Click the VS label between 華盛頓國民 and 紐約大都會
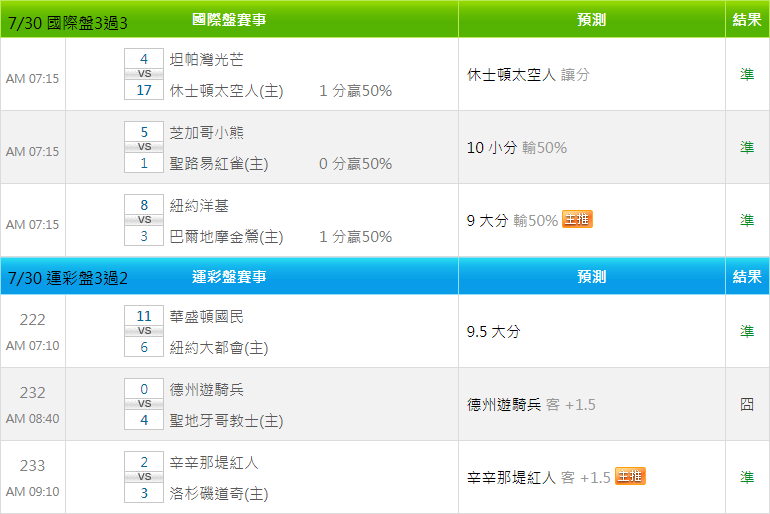 [144, 331]
